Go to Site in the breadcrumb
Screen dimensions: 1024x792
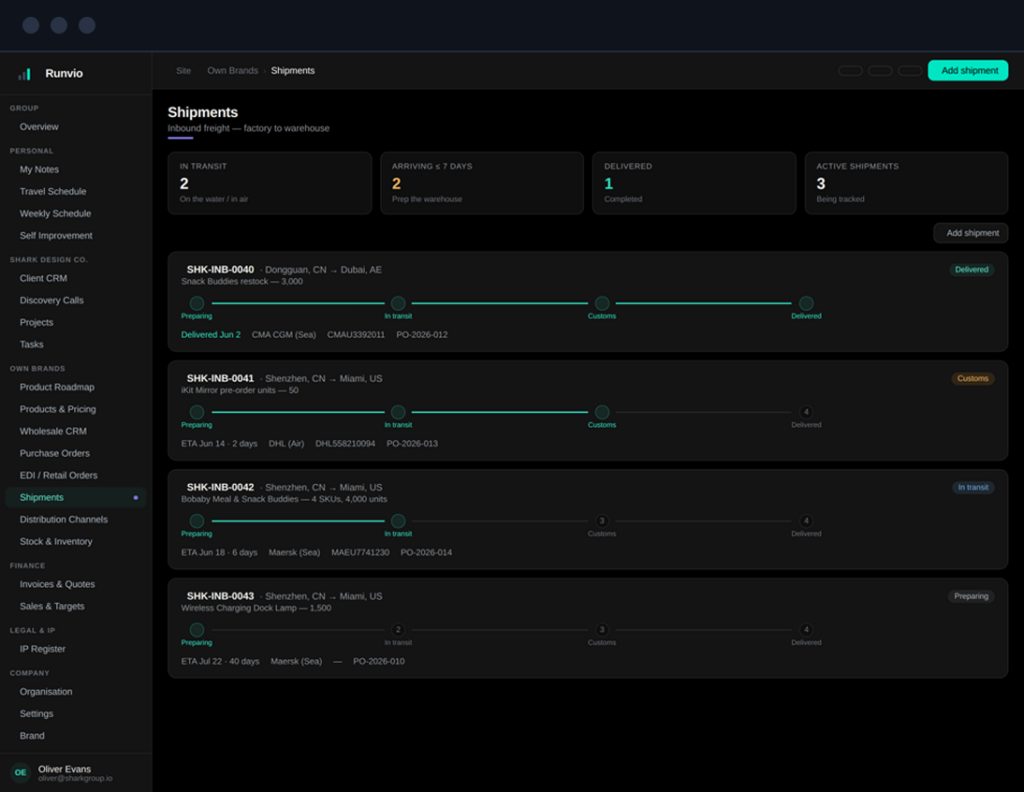[184, 71]
